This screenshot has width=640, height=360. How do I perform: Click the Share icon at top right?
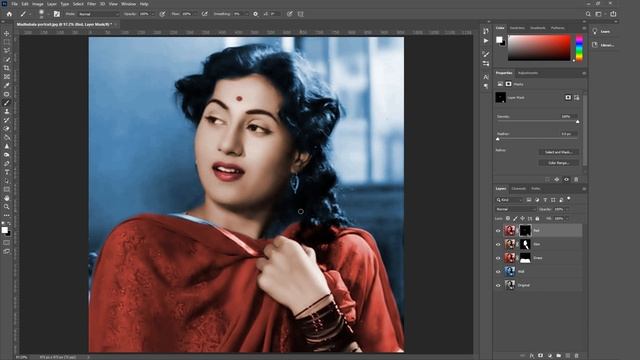(x=613, y=14)
